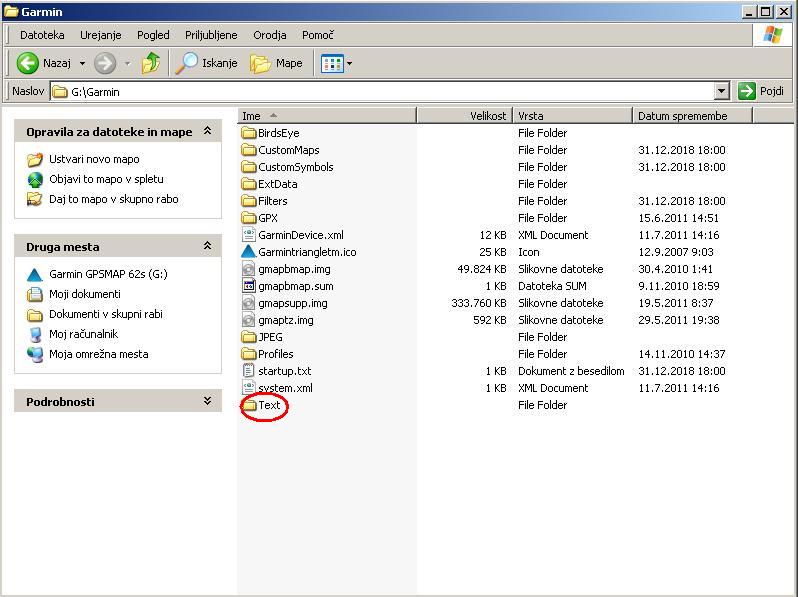Open the view mode icon
The image size is (798, 597).
tap(332, 64)
